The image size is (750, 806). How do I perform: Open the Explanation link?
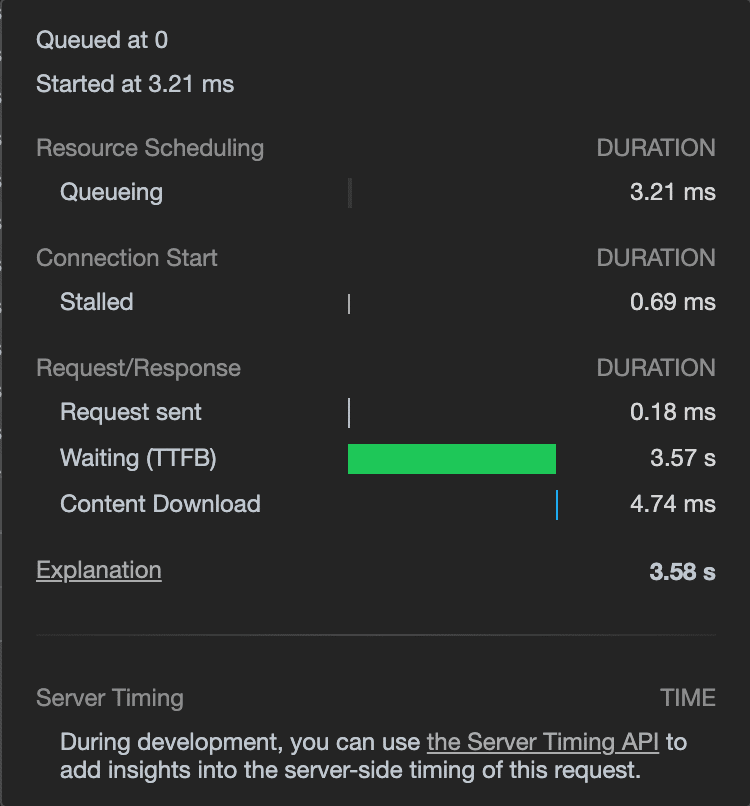(98, 570)
